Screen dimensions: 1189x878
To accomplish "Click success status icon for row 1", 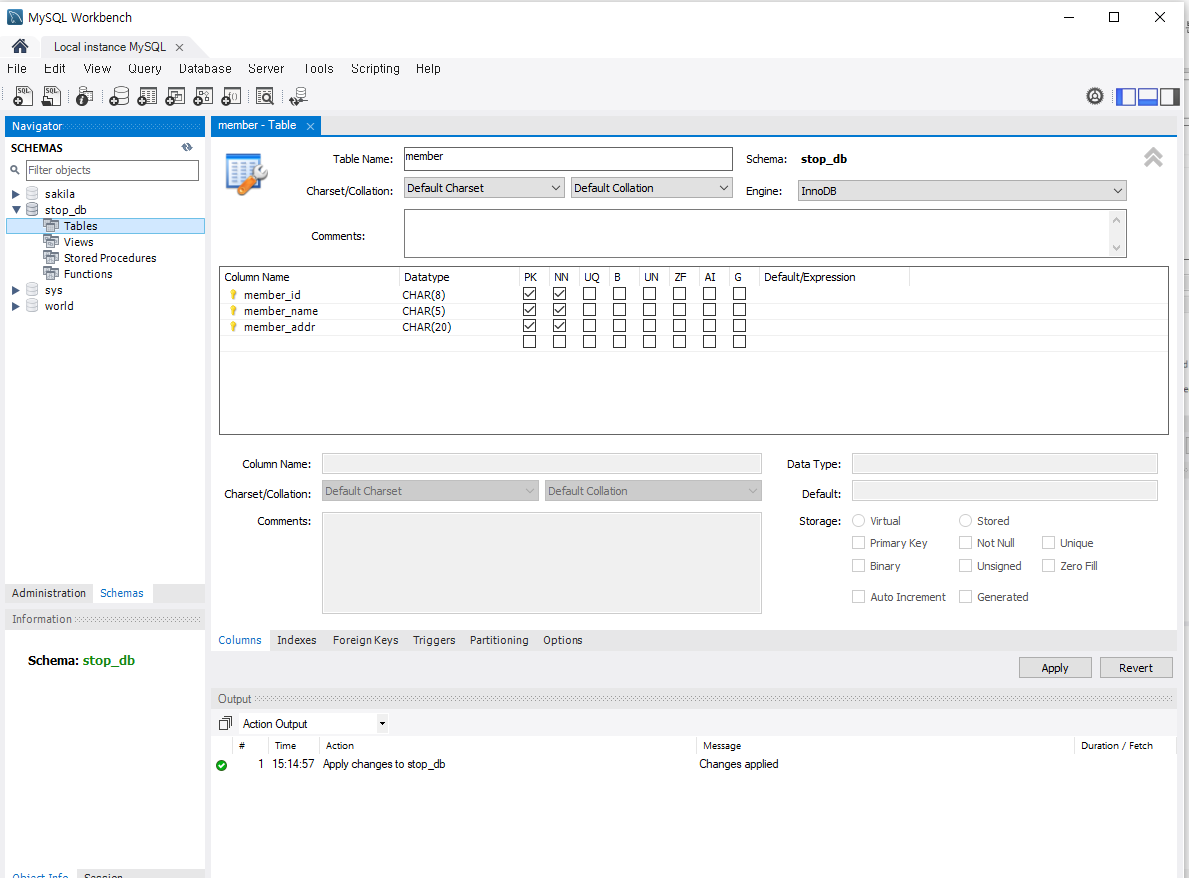I will pos(221,765).
